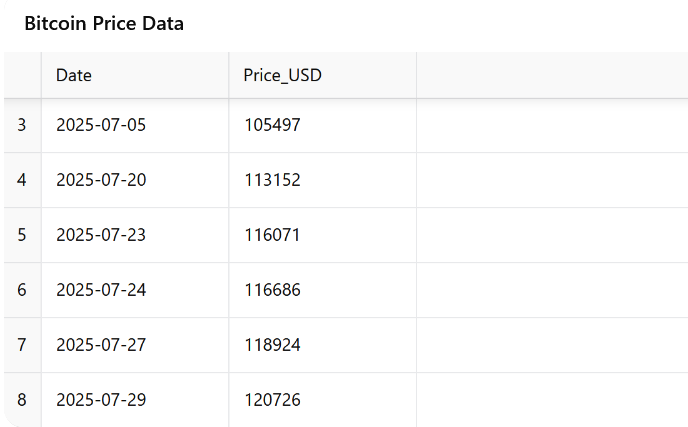Select the Price_USD column header
This screenshot has height=427, width=688.
pos(322,75)
